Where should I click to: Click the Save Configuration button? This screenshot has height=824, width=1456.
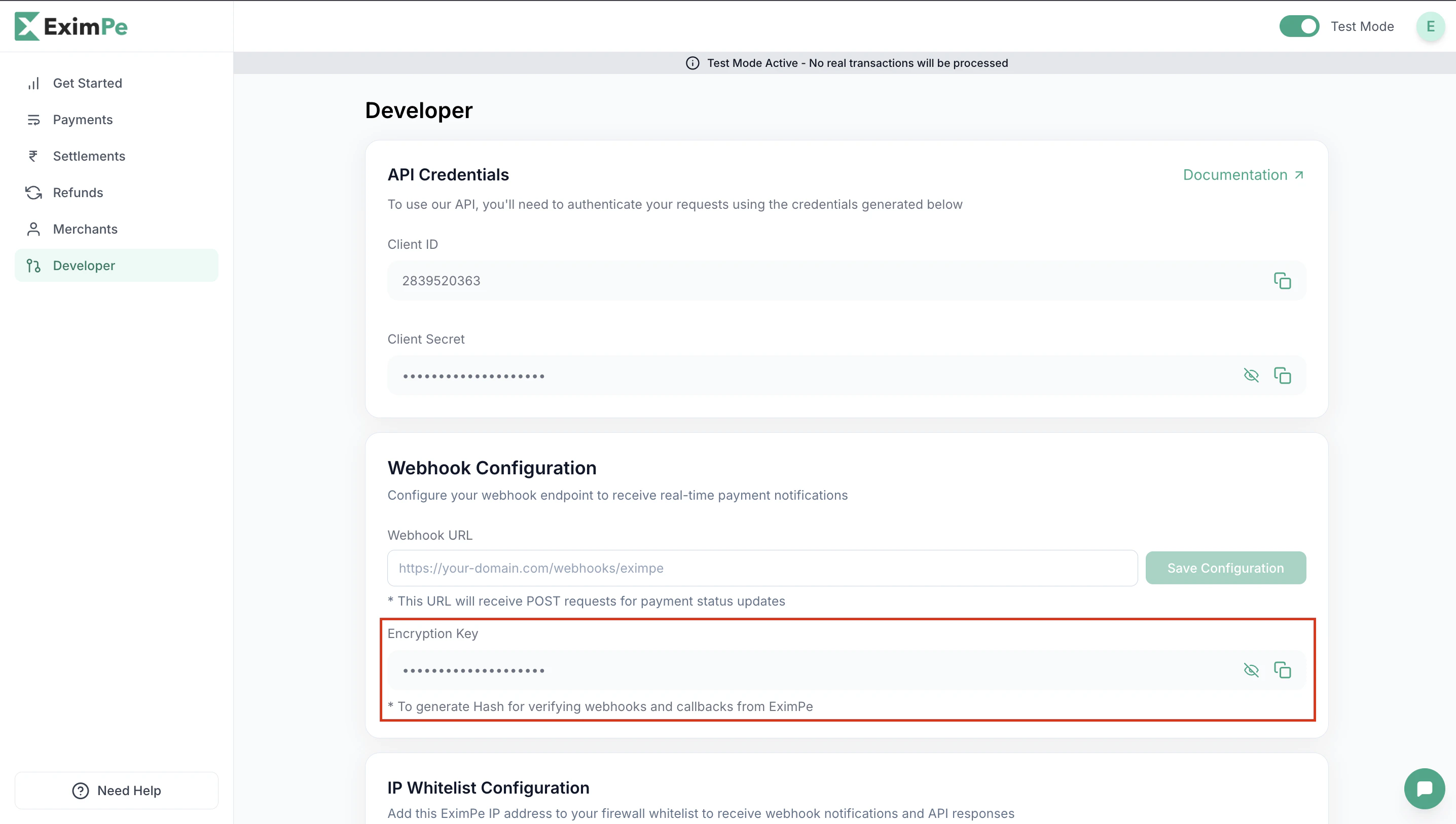(x=1226, y=568)
